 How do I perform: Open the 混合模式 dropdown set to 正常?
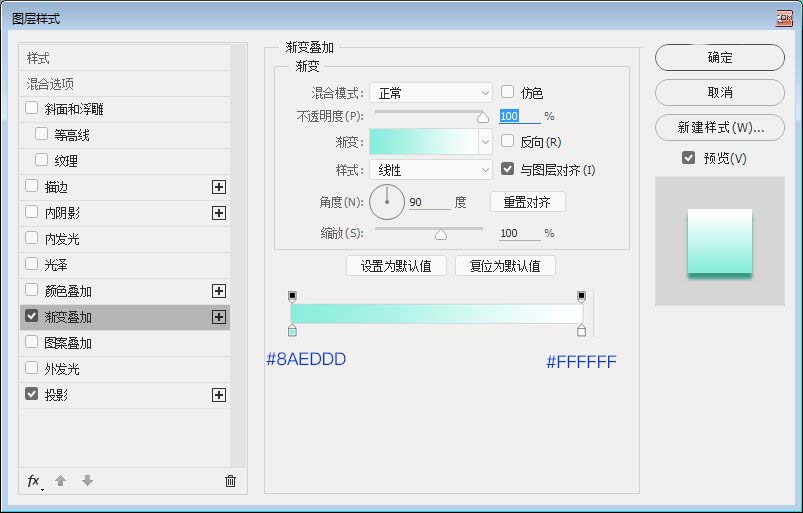point(431,93)
